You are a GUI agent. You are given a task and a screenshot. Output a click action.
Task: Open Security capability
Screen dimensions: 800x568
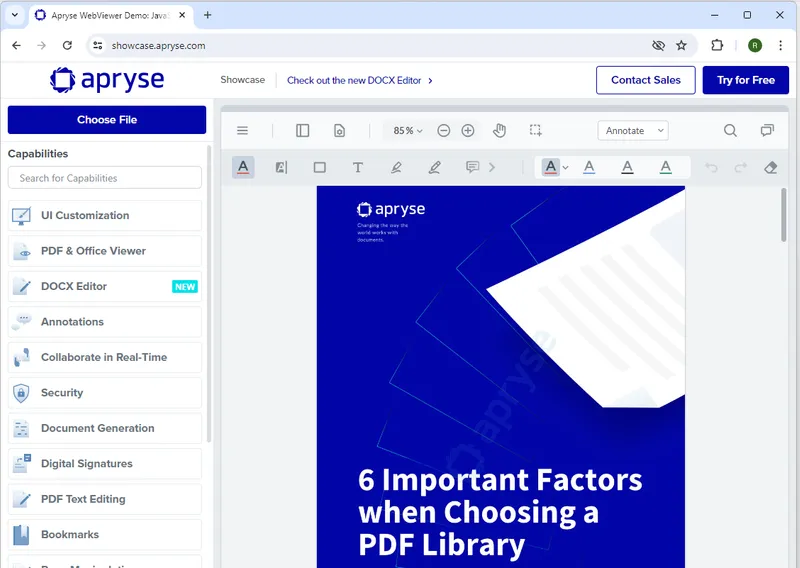pos(105,393)
